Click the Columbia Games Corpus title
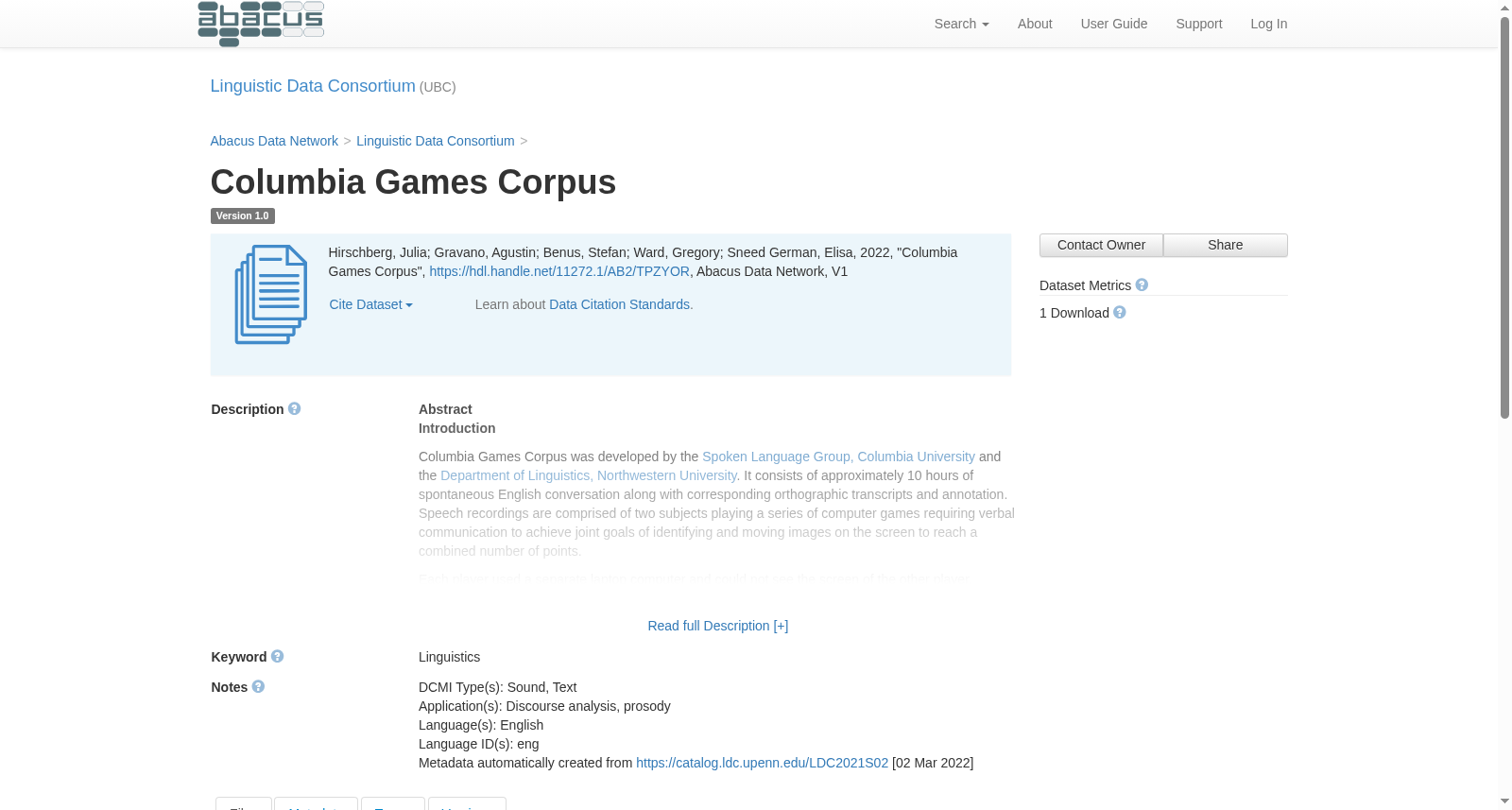This screenshot has height=810, width=1512. coord(413,182)
